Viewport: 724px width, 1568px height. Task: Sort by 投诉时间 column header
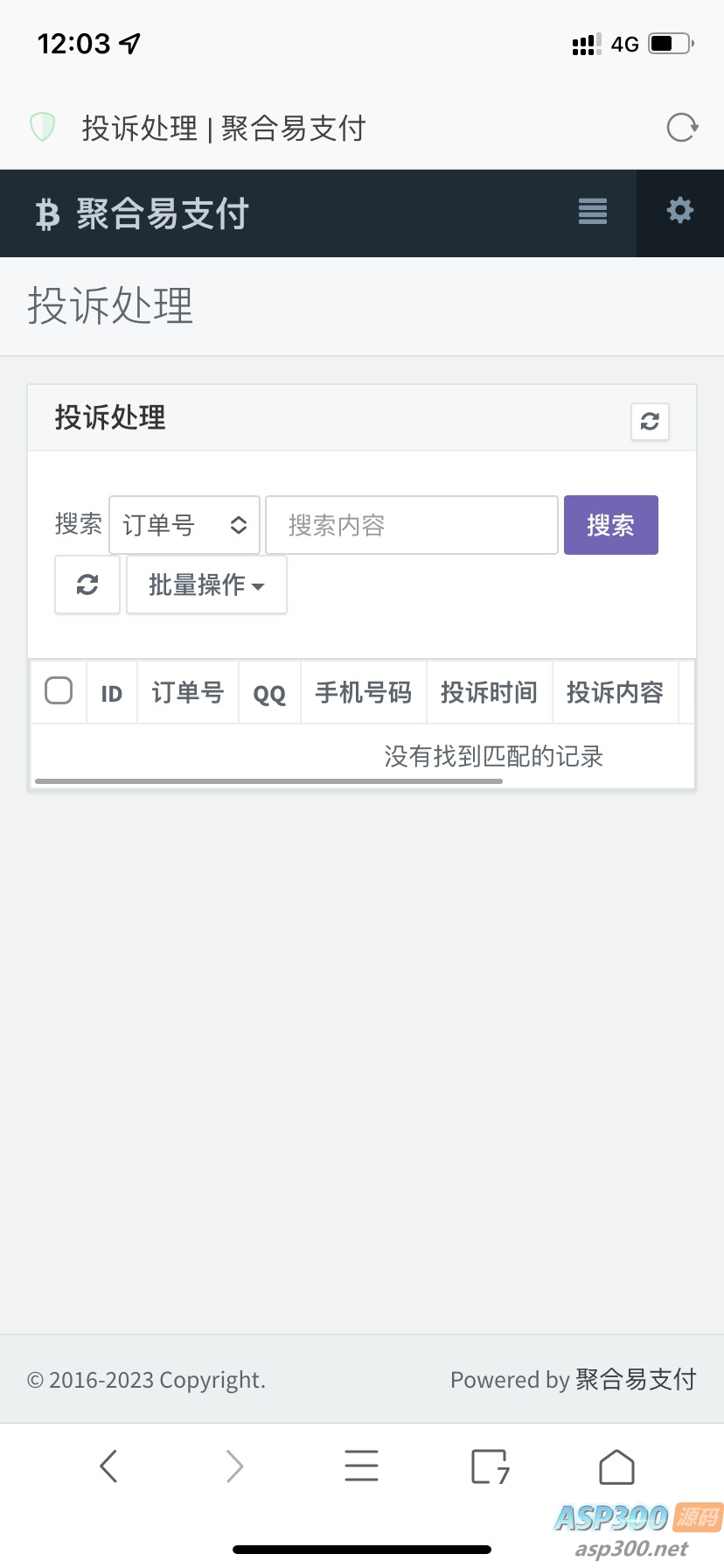489,693
